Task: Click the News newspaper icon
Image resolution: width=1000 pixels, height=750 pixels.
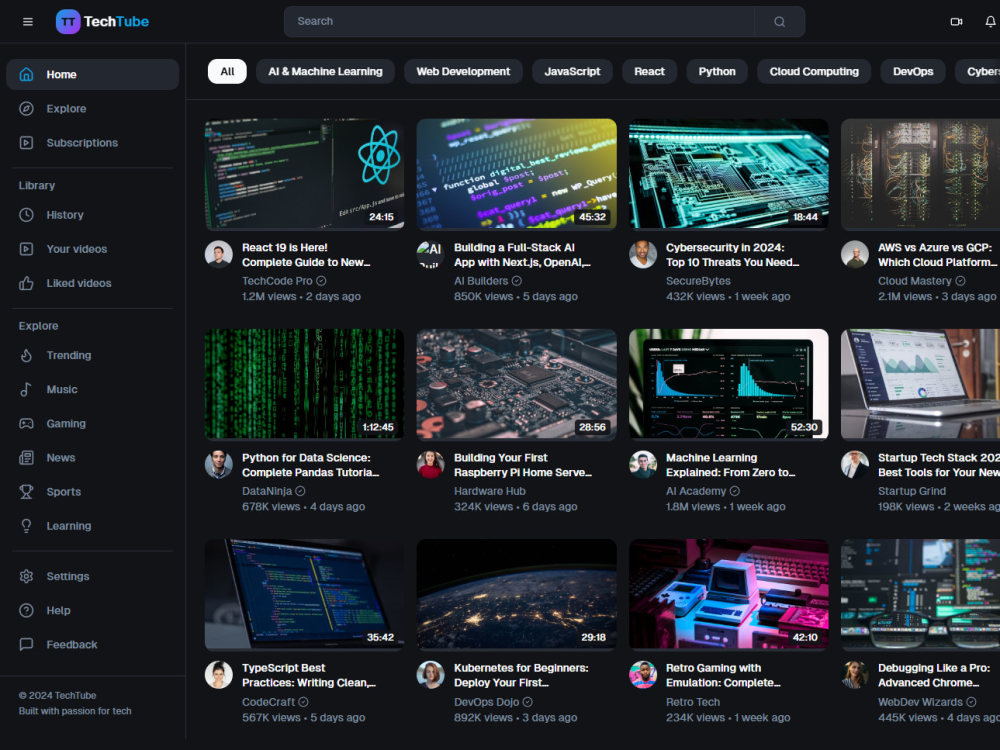Action: tap(26, 458)
